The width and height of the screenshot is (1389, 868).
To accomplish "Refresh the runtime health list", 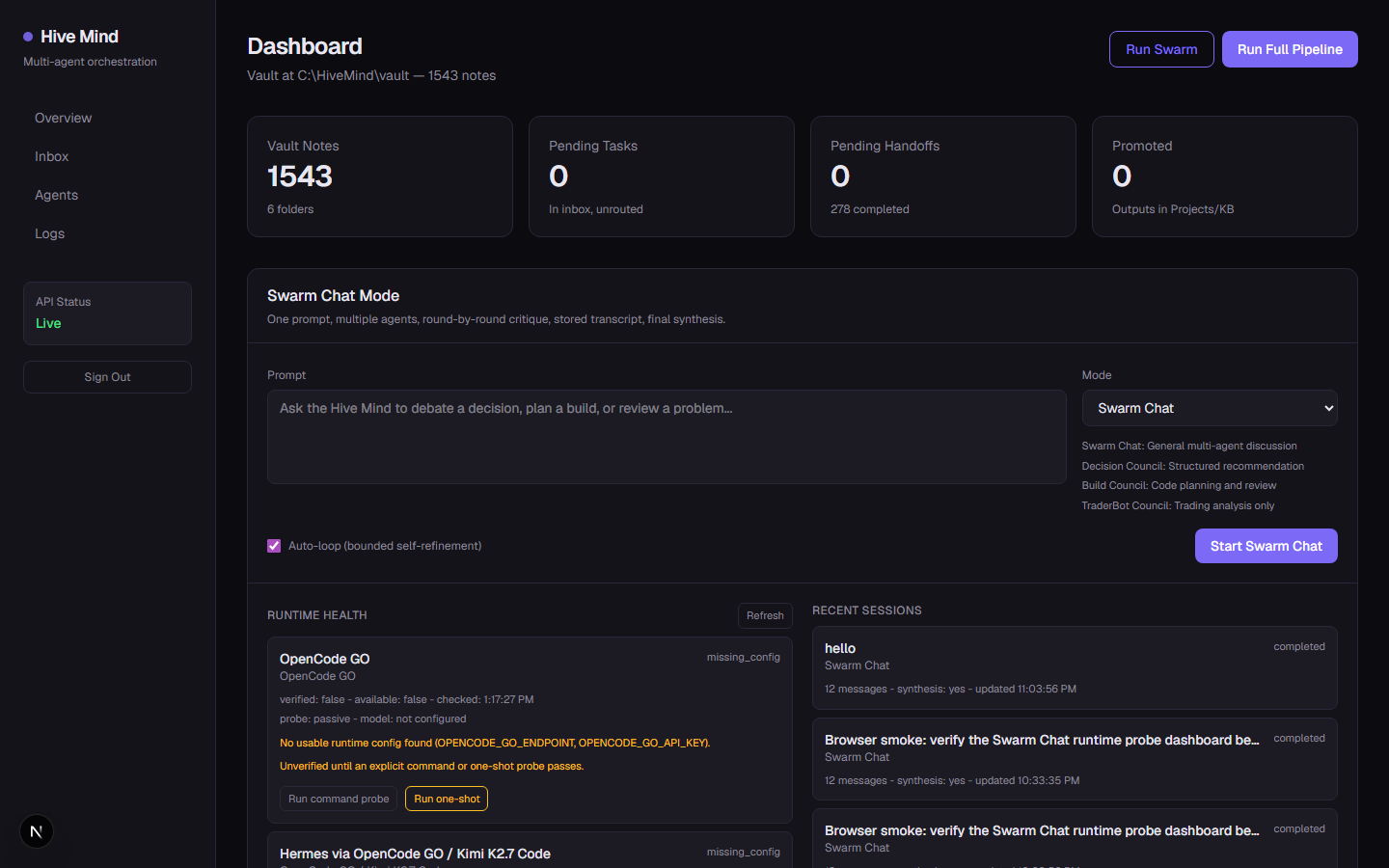I will click(765, 615).
